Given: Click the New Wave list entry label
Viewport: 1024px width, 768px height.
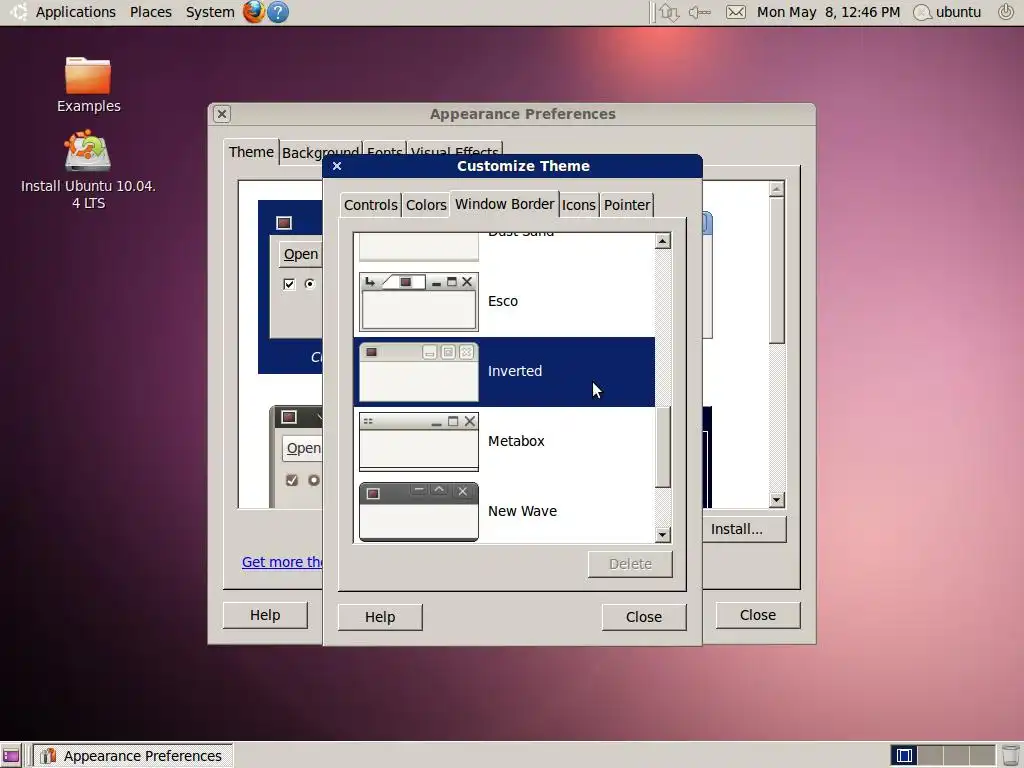Looking at the screenshot, I should 522,511.
